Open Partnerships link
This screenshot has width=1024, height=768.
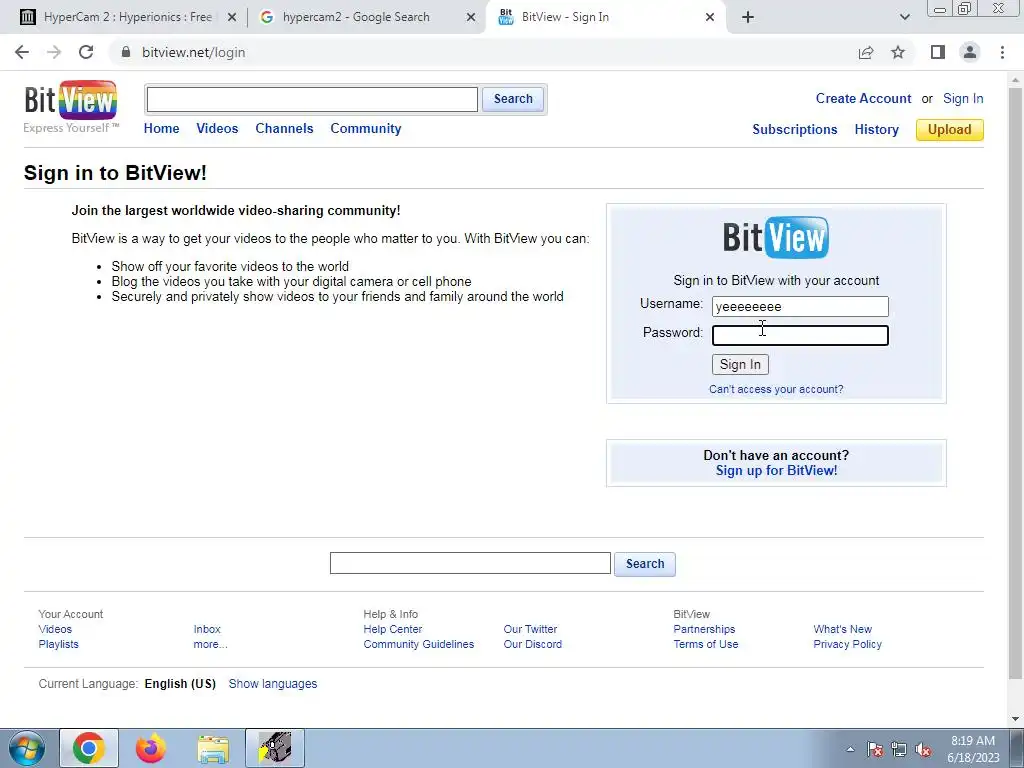coord(704,629)
